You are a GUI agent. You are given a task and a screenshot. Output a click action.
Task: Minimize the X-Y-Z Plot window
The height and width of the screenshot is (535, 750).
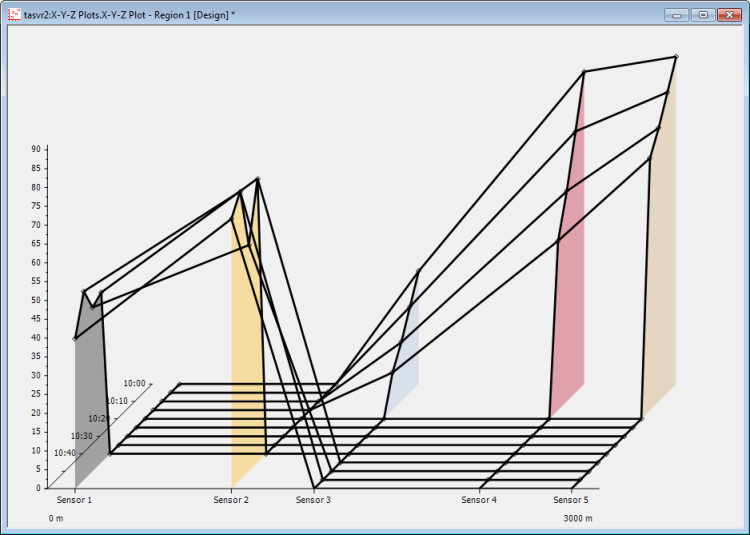click(677, 15)
